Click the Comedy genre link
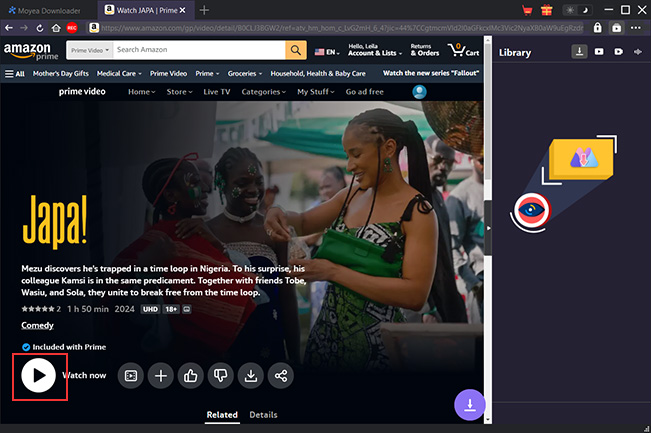 pos(37,326)
